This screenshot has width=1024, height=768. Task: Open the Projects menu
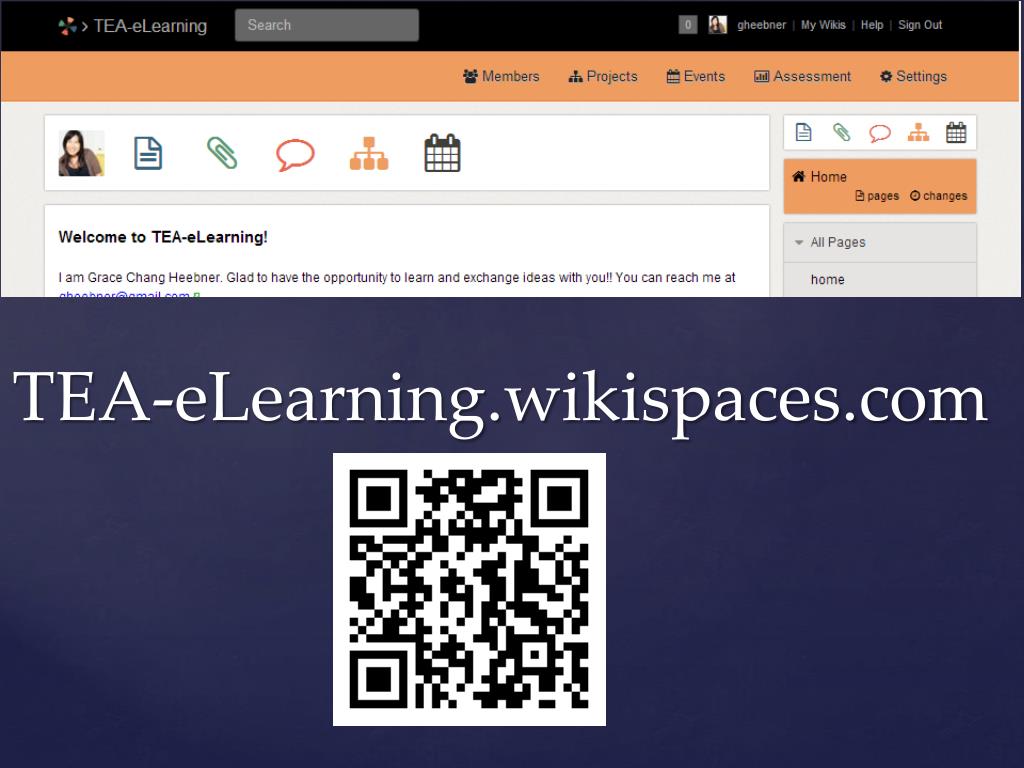(x=603, y=76)
